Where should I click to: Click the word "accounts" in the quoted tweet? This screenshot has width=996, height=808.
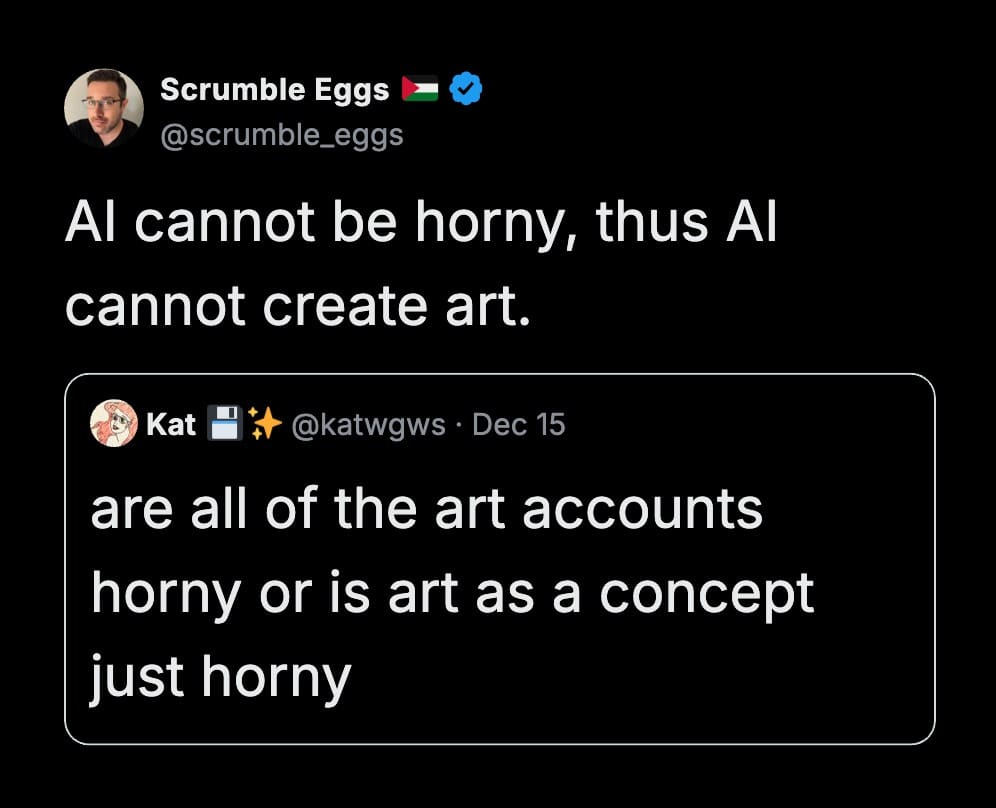pyautogui.click(x=642, y=509)
